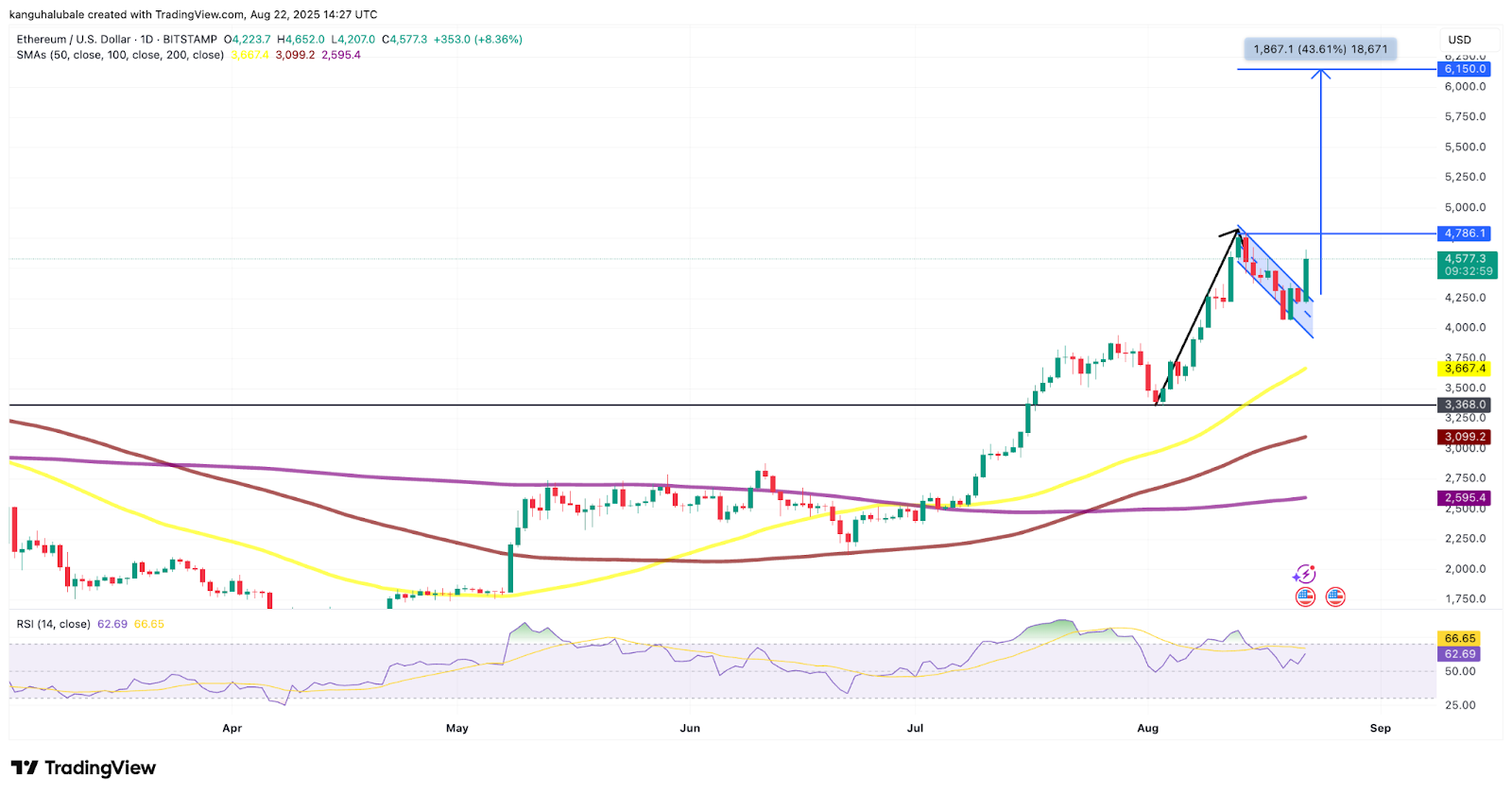Screen dimensions: 1512x795
Task: Click the 3,368.0 horizontal line price label
Action: pyautogui.click(x=1464, y=405)
